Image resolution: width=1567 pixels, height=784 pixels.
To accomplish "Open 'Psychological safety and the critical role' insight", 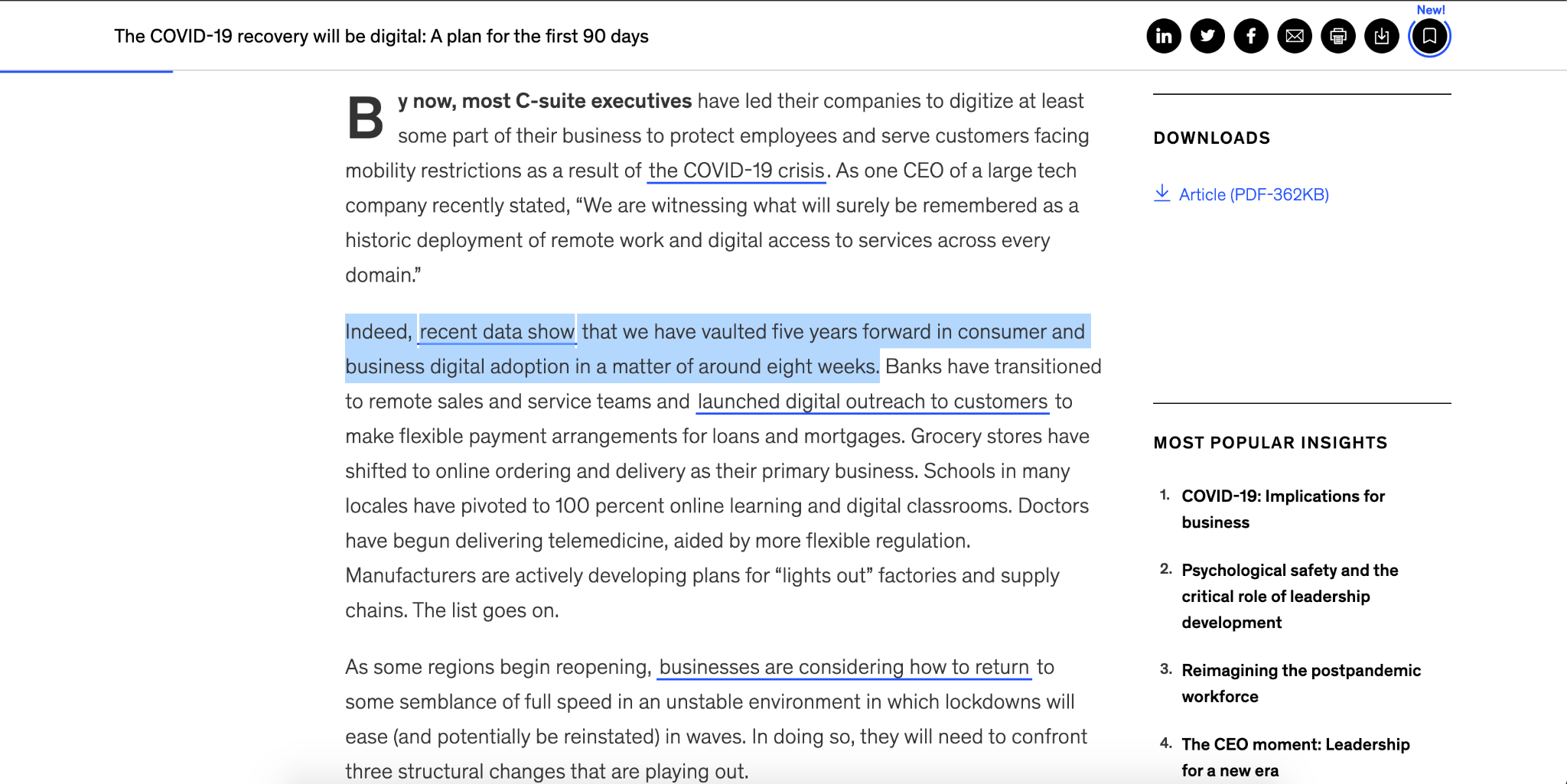I will point(1289,596).
